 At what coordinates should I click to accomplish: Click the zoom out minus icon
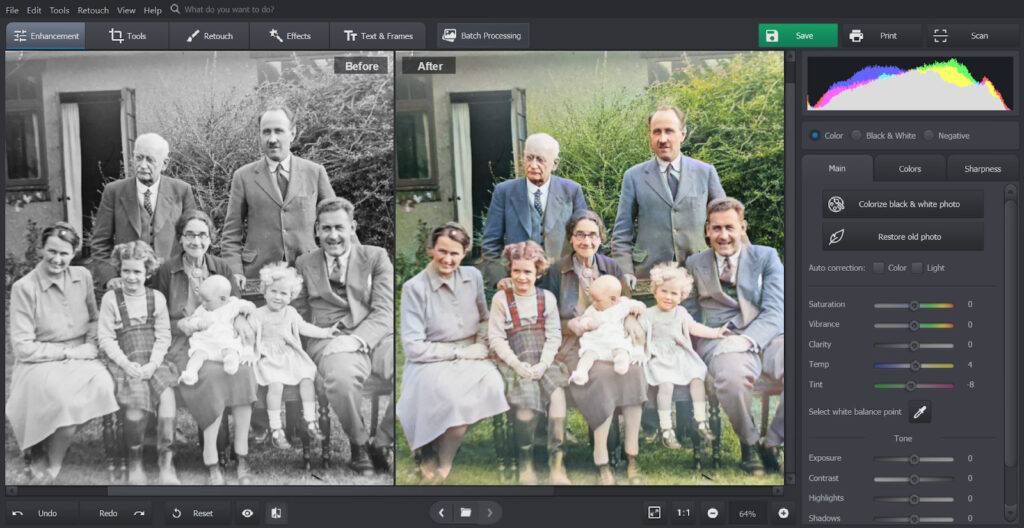[x=713, y=513]
